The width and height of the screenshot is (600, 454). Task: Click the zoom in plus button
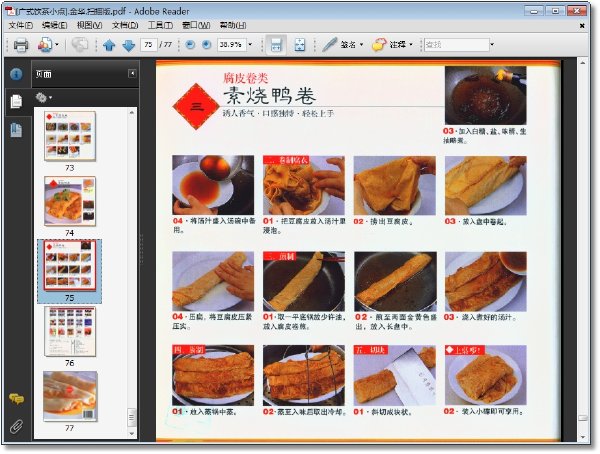206,45
